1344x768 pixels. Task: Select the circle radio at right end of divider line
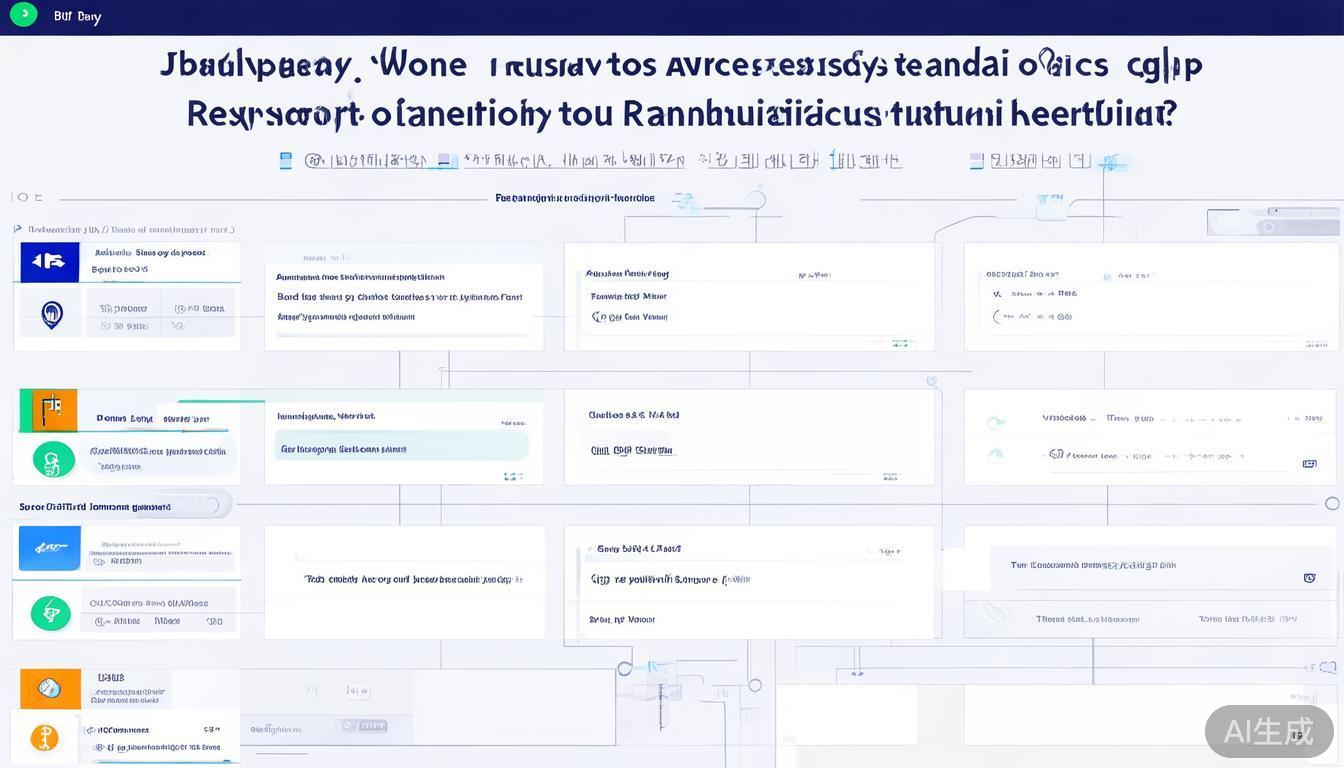click(x=1331, y=504)
